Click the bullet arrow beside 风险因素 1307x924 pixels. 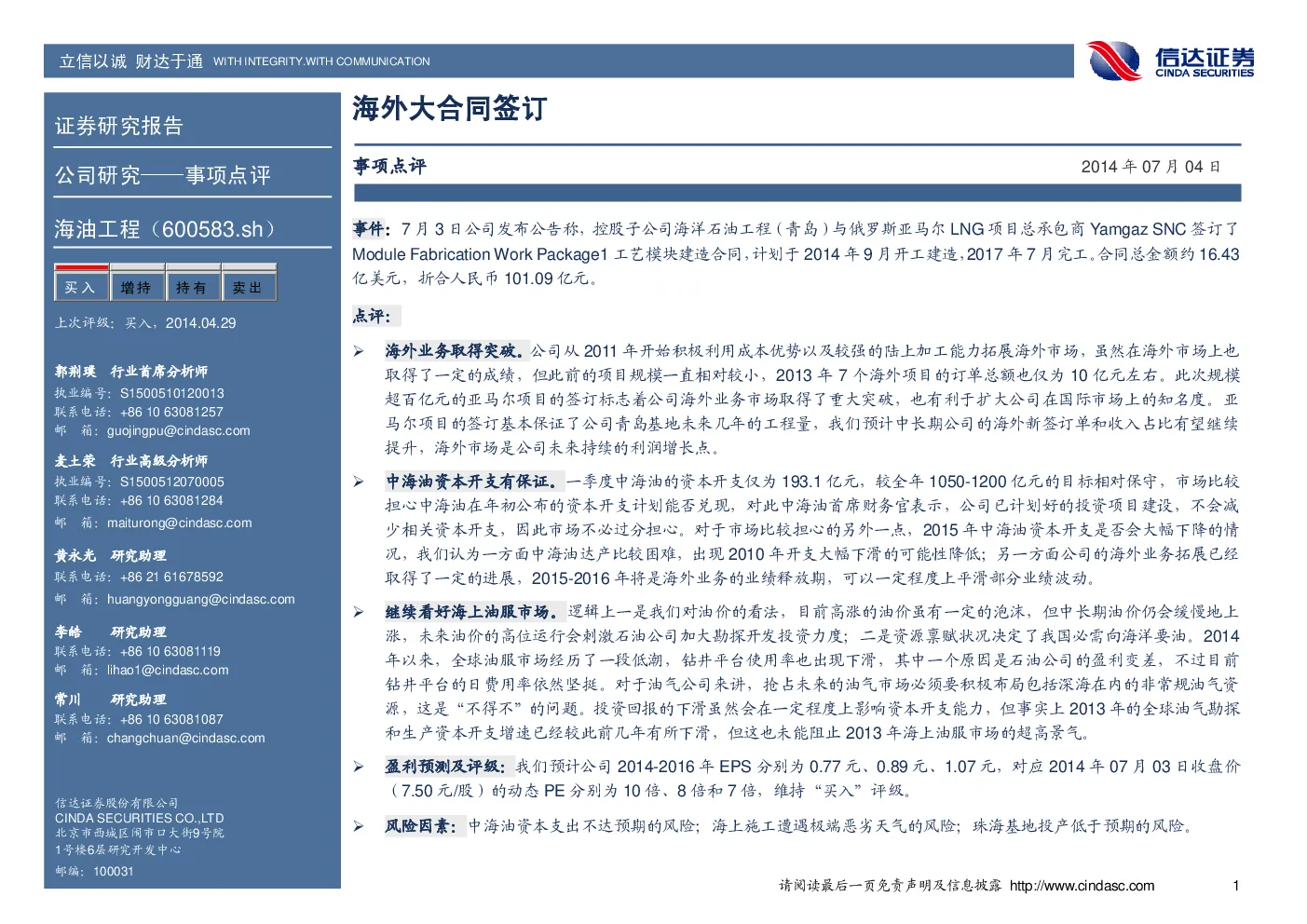click(359, 826)
